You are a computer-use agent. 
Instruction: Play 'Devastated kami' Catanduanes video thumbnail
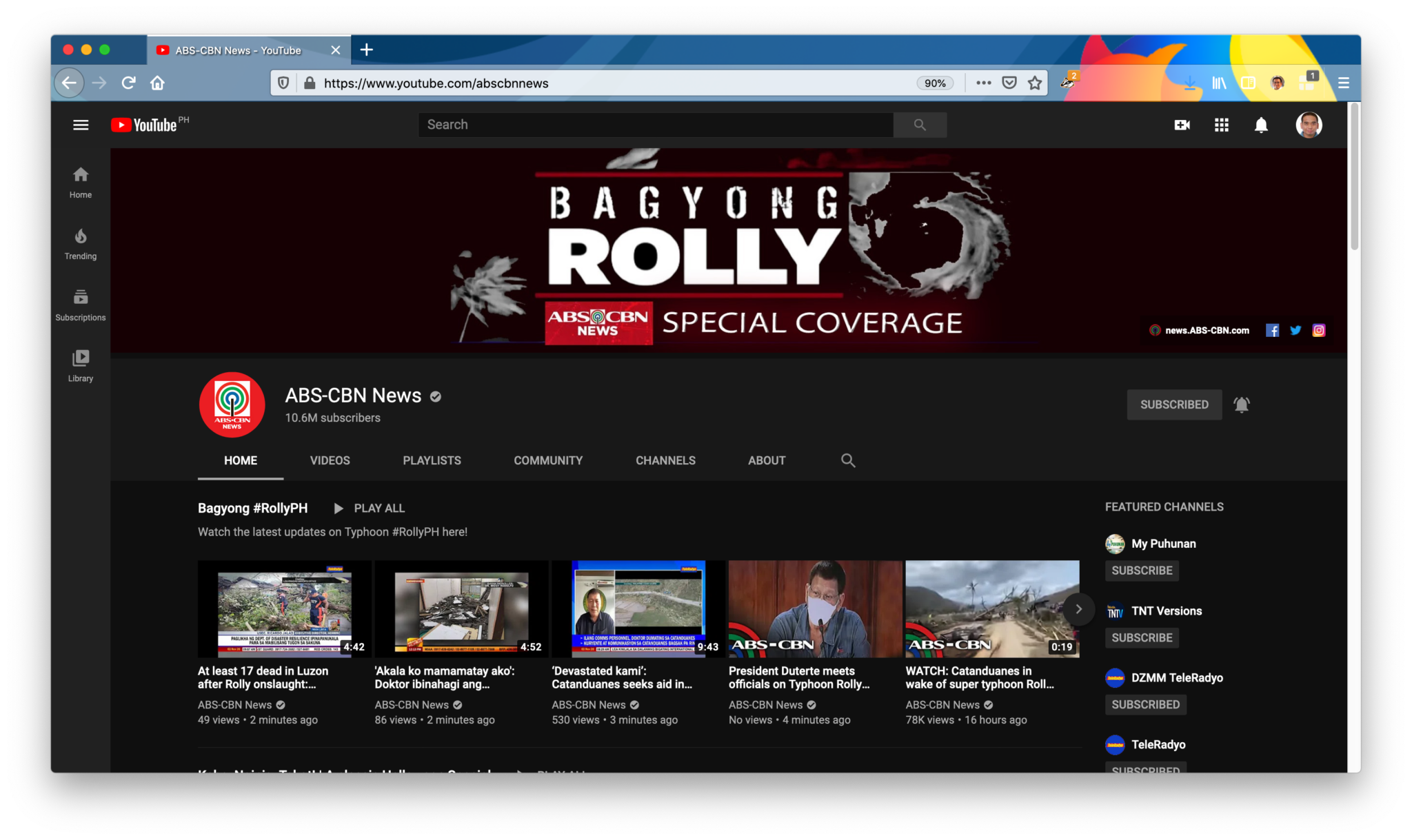638,609
